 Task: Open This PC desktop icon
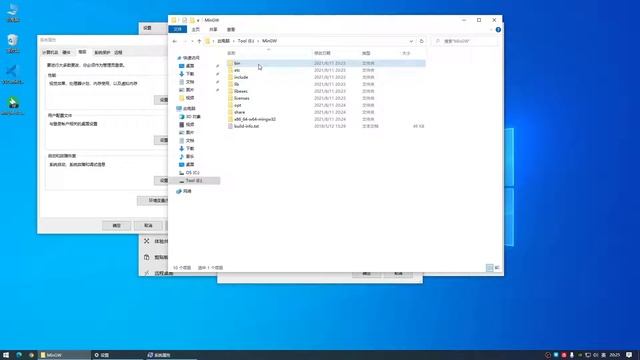pyautogui.click(x=13, y=13)
